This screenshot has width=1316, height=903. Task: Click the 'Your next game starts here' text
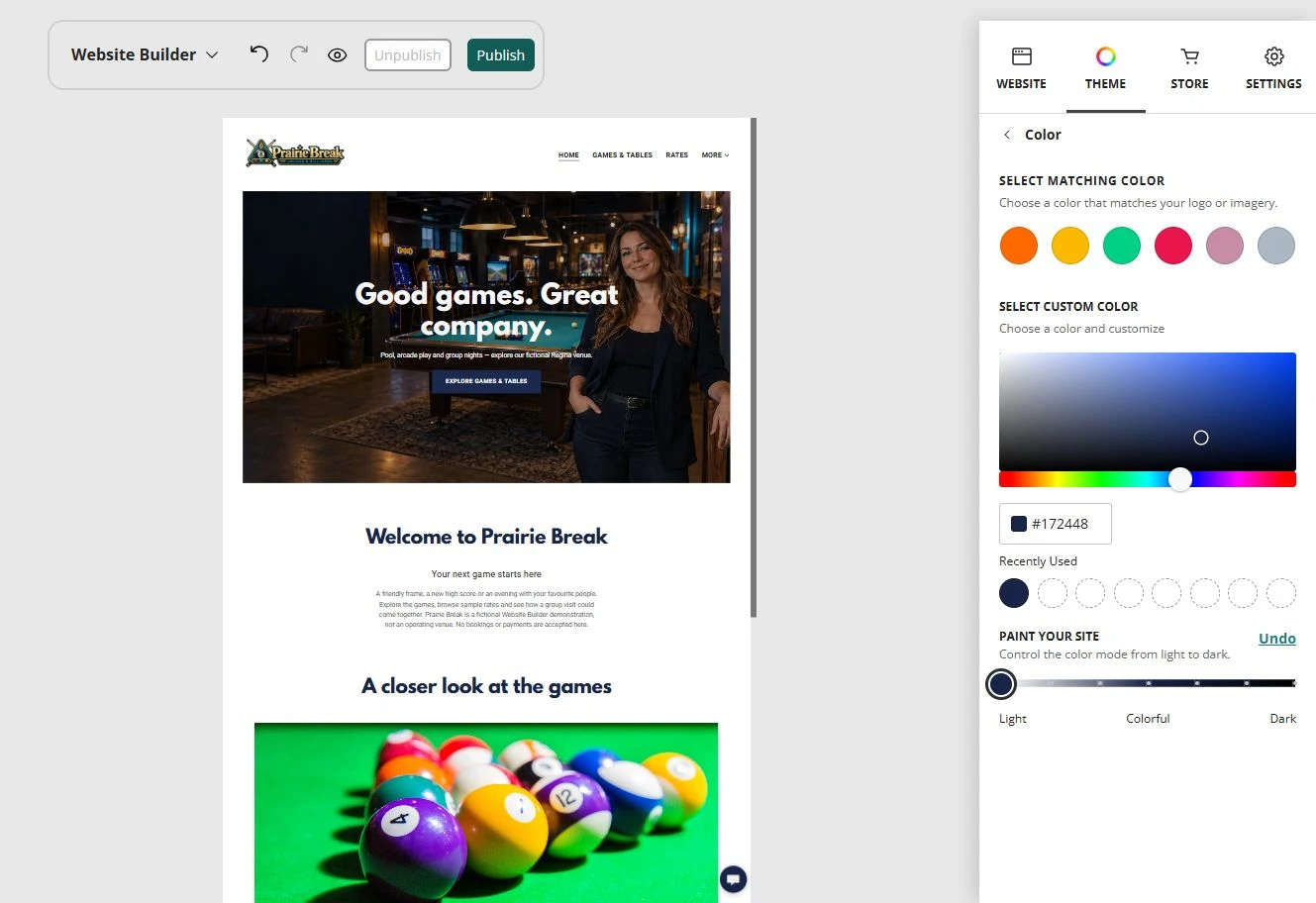(486, 574)
